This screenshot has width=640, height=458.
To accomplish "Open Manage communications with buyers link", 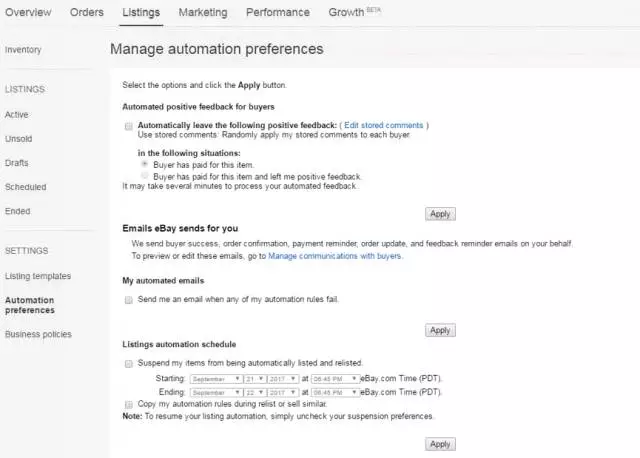I will pos(335,256).
